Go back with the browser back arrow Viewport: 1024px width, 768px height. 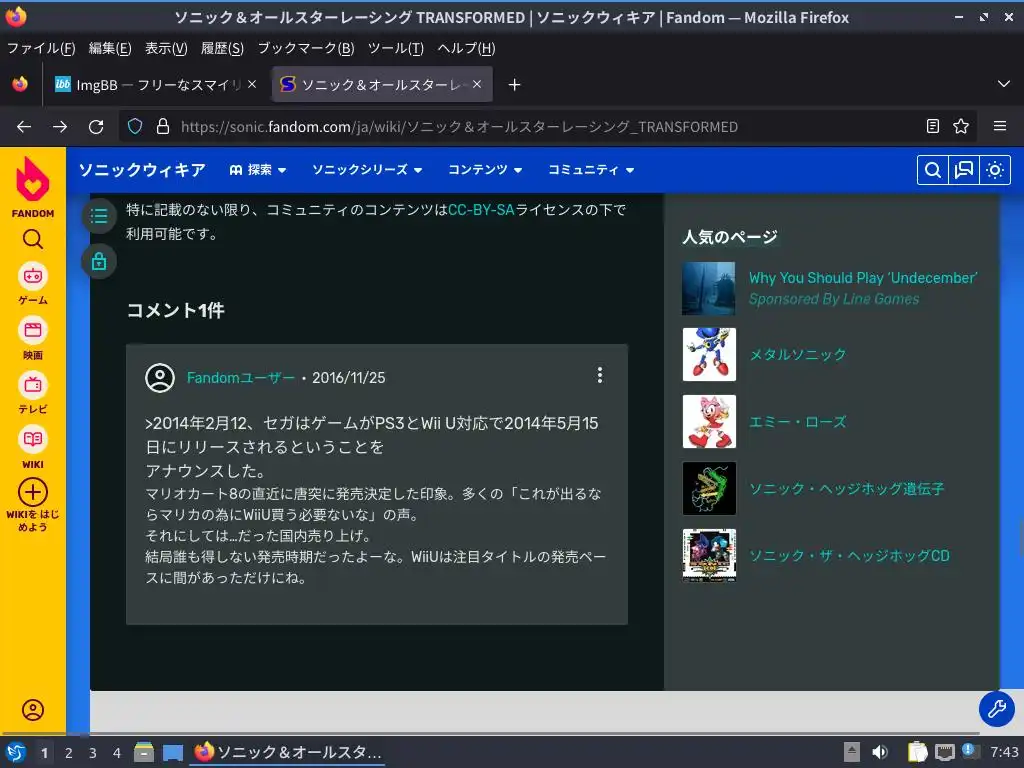tap(24, 127)
